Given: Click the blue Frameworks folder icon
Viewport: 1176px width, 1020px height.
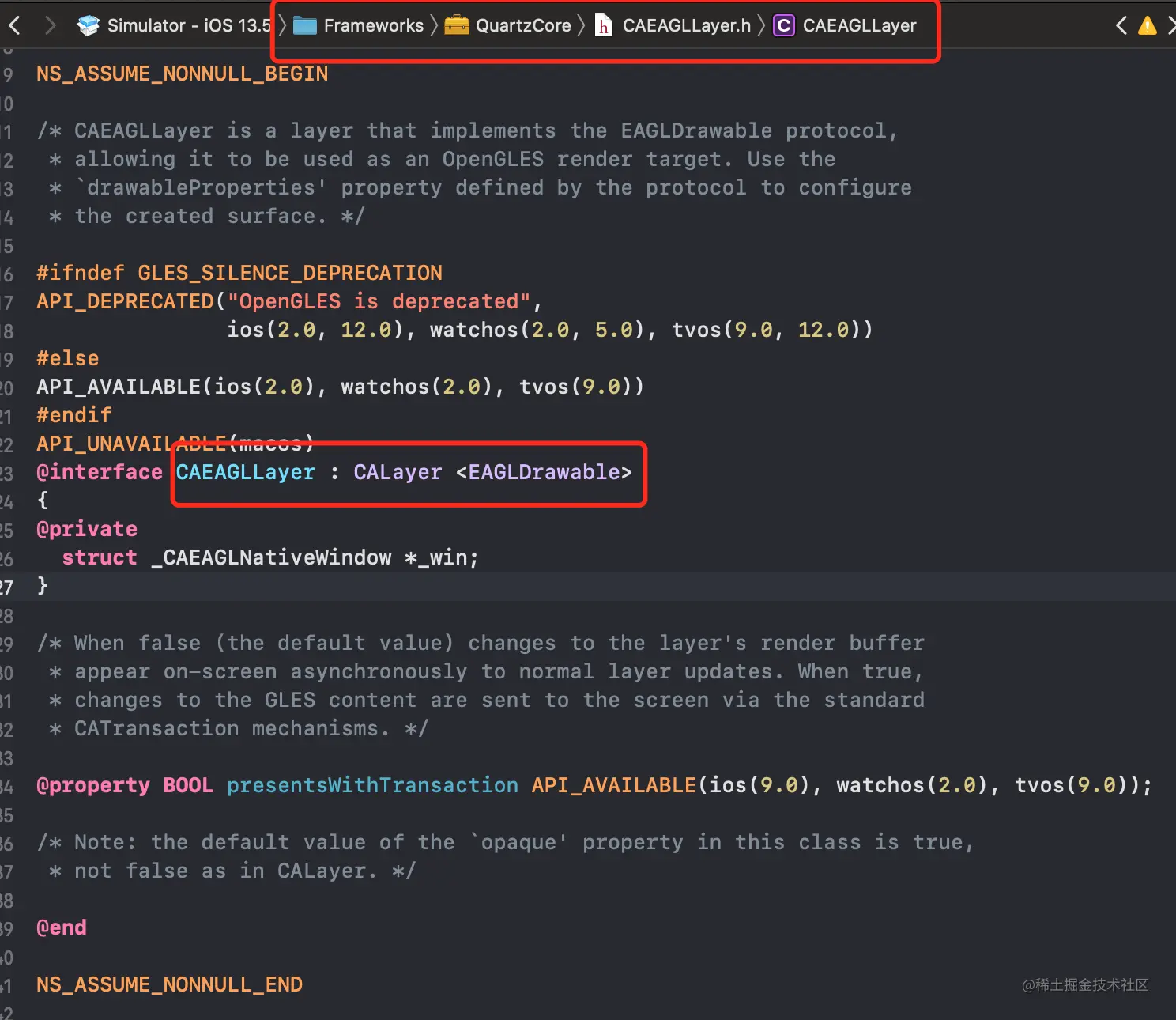Looking at the screenshot, I should (x=305, y=25).
